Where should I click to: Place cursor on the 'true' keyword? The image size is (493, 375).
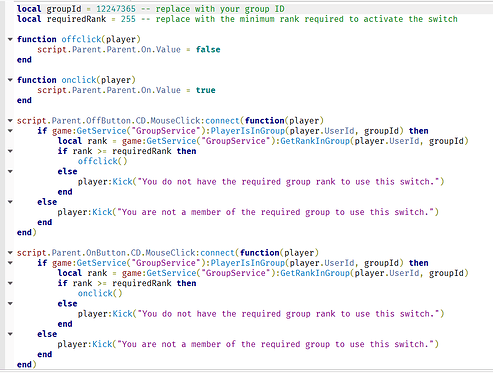pyautogui.click(x=205, y=90)
